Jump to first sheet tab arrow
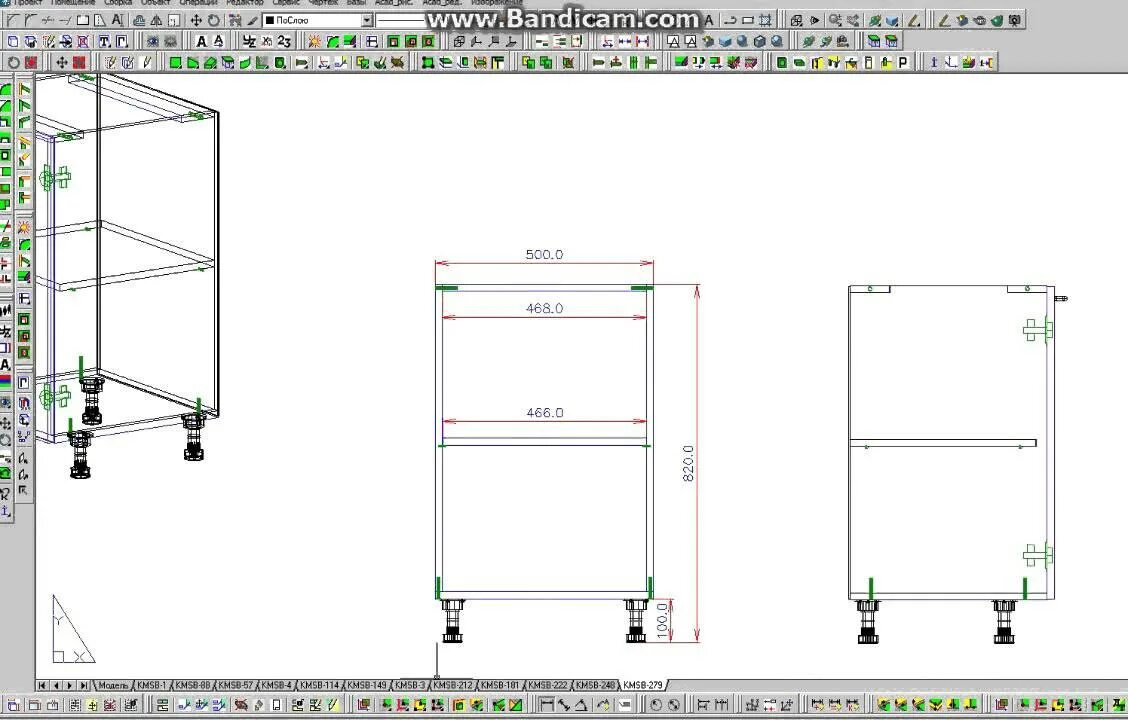Screen dimensions: 1128x720 click(x=42, y=685)
